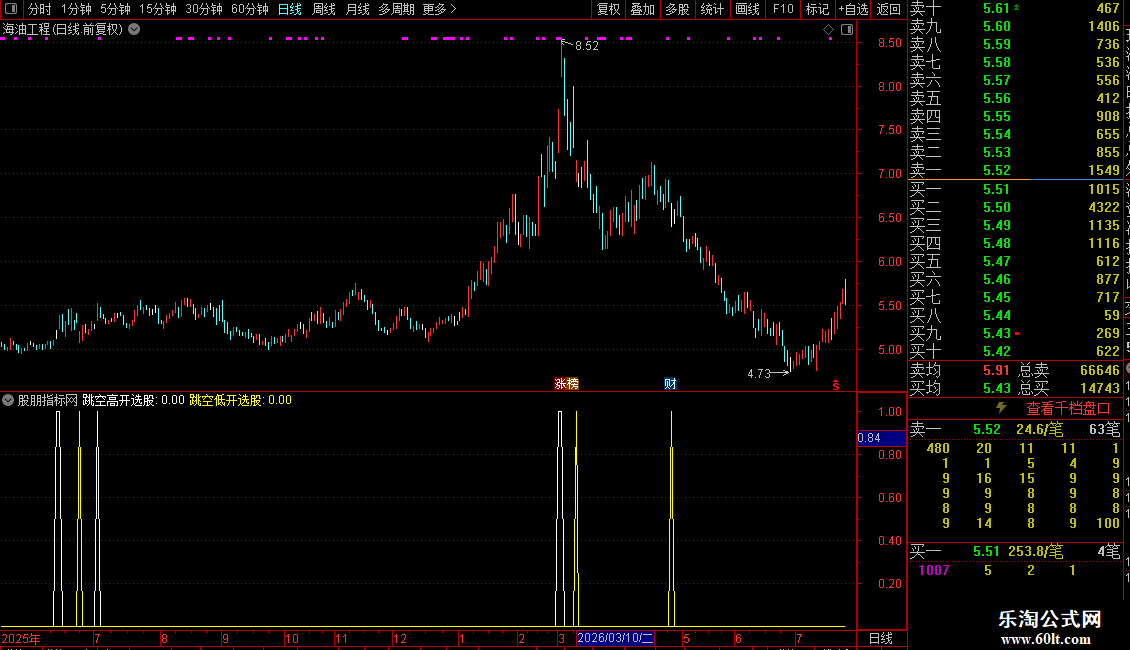Toggle the sidebar panel icon at the top-left
Screen dimensions: 1130x650
coord(11,9)
